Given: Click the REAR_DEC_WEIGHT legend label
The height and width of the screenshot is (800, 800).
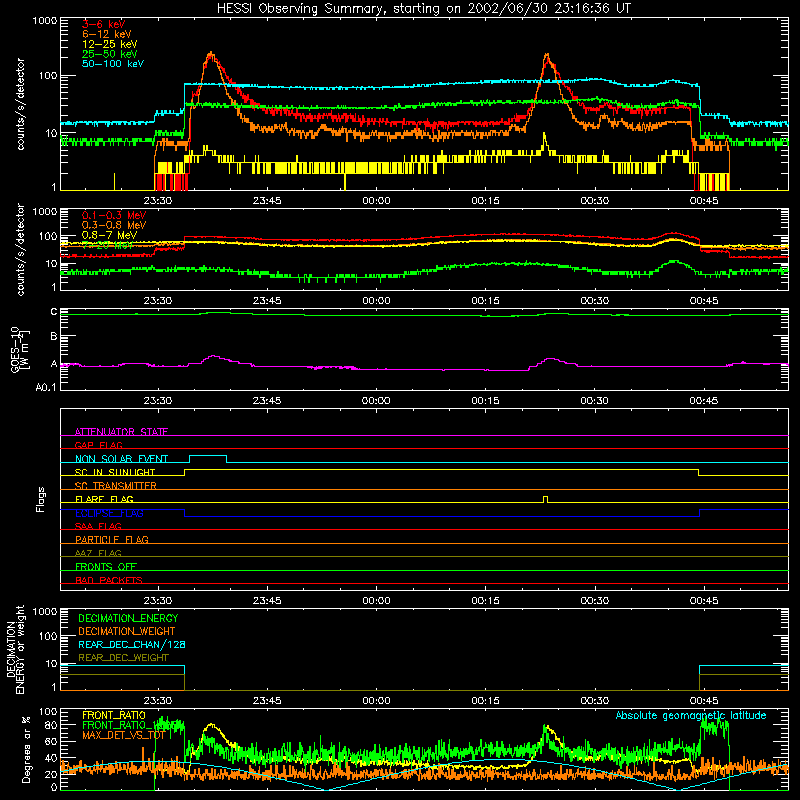Looking at the screenshot, I should coord(123,658).
